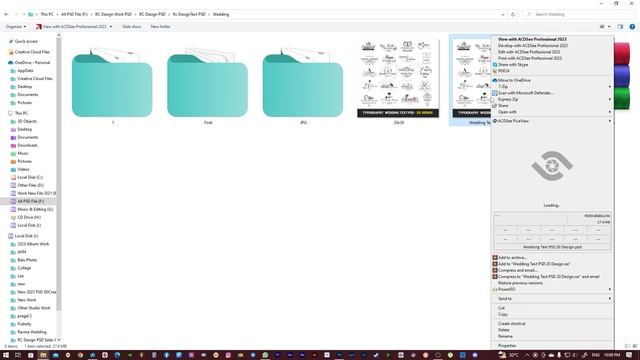Select Move to OneDrive
This screenshot has width=640, height=360.
click(x=552, y=80)
